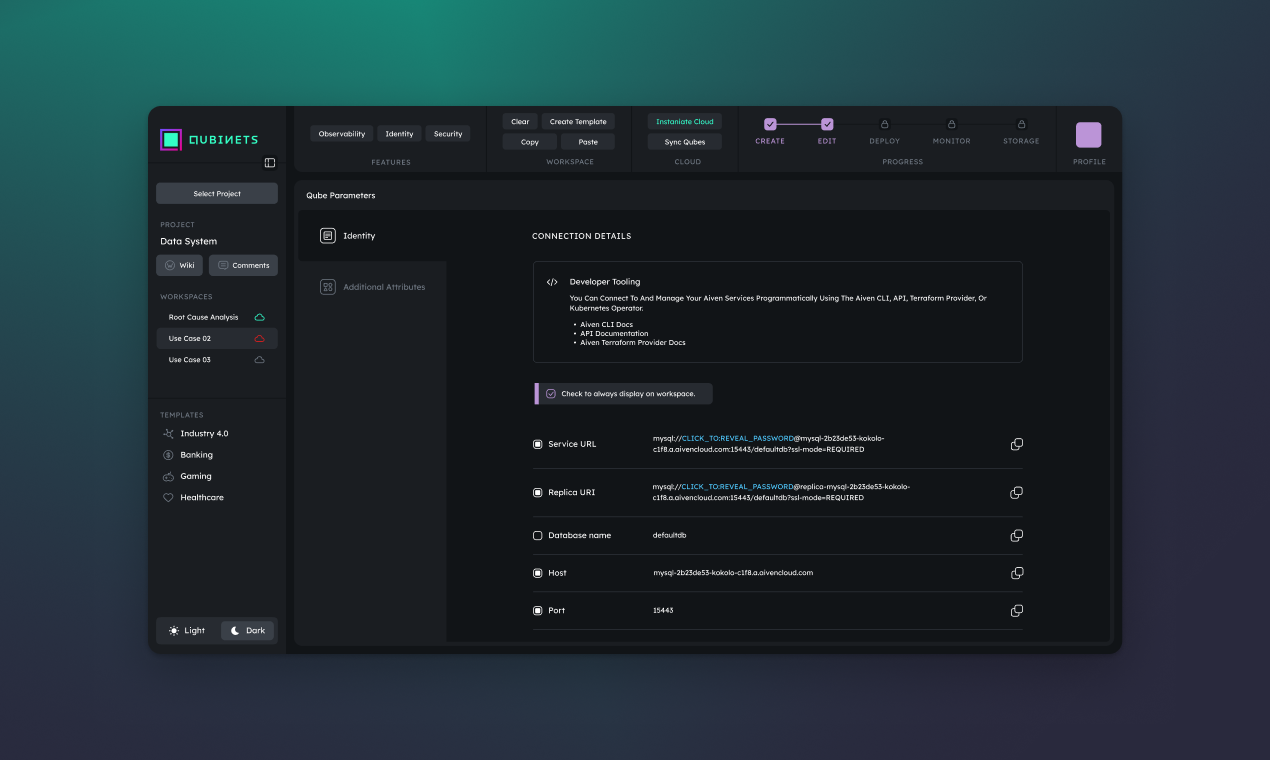Viewport: 1270px width, 760px height.
Task: Select the Use Case 02 workspace
Action: (217, 338)
